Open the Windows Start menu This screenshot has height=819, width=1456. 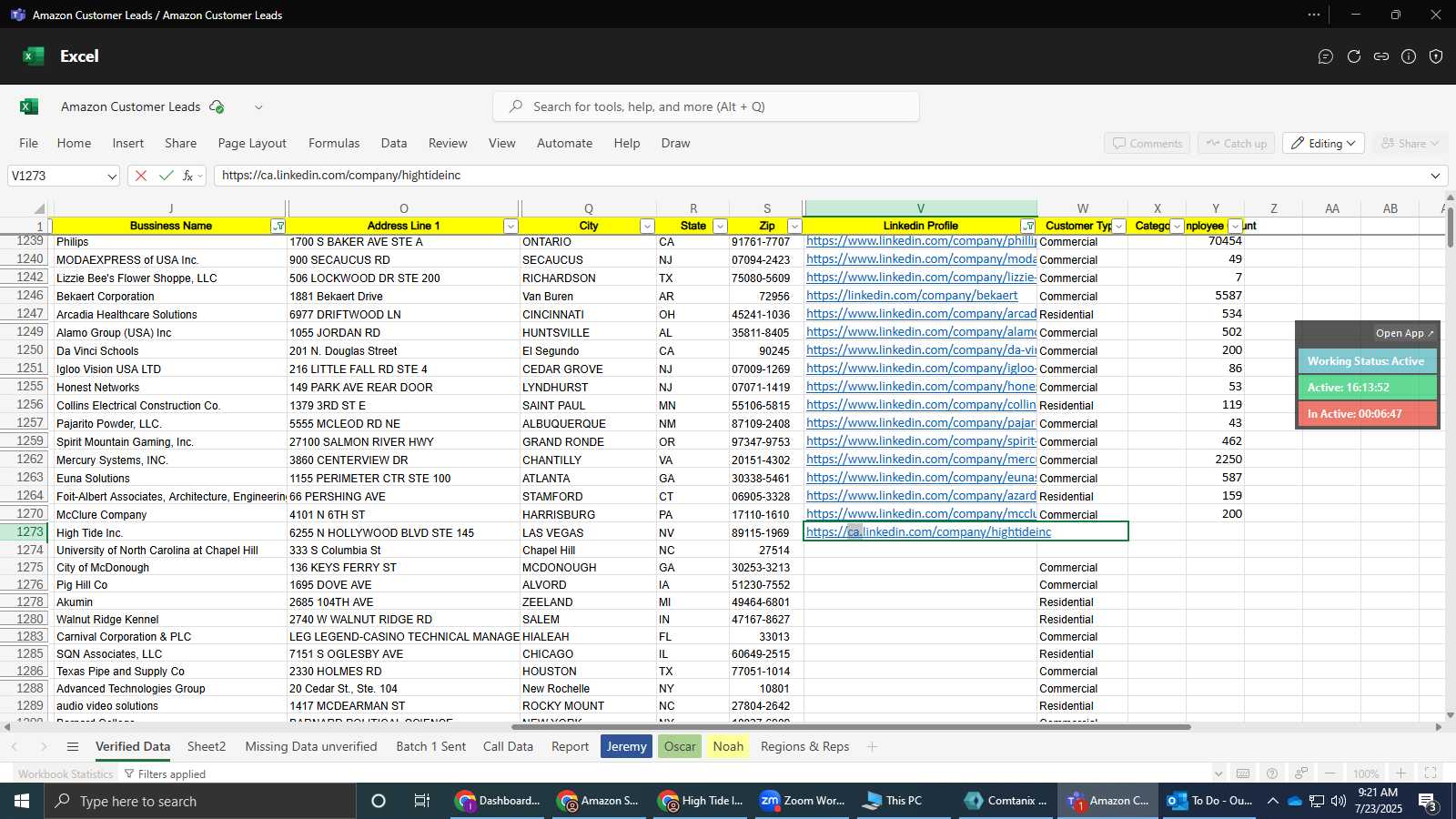point(22,801)
